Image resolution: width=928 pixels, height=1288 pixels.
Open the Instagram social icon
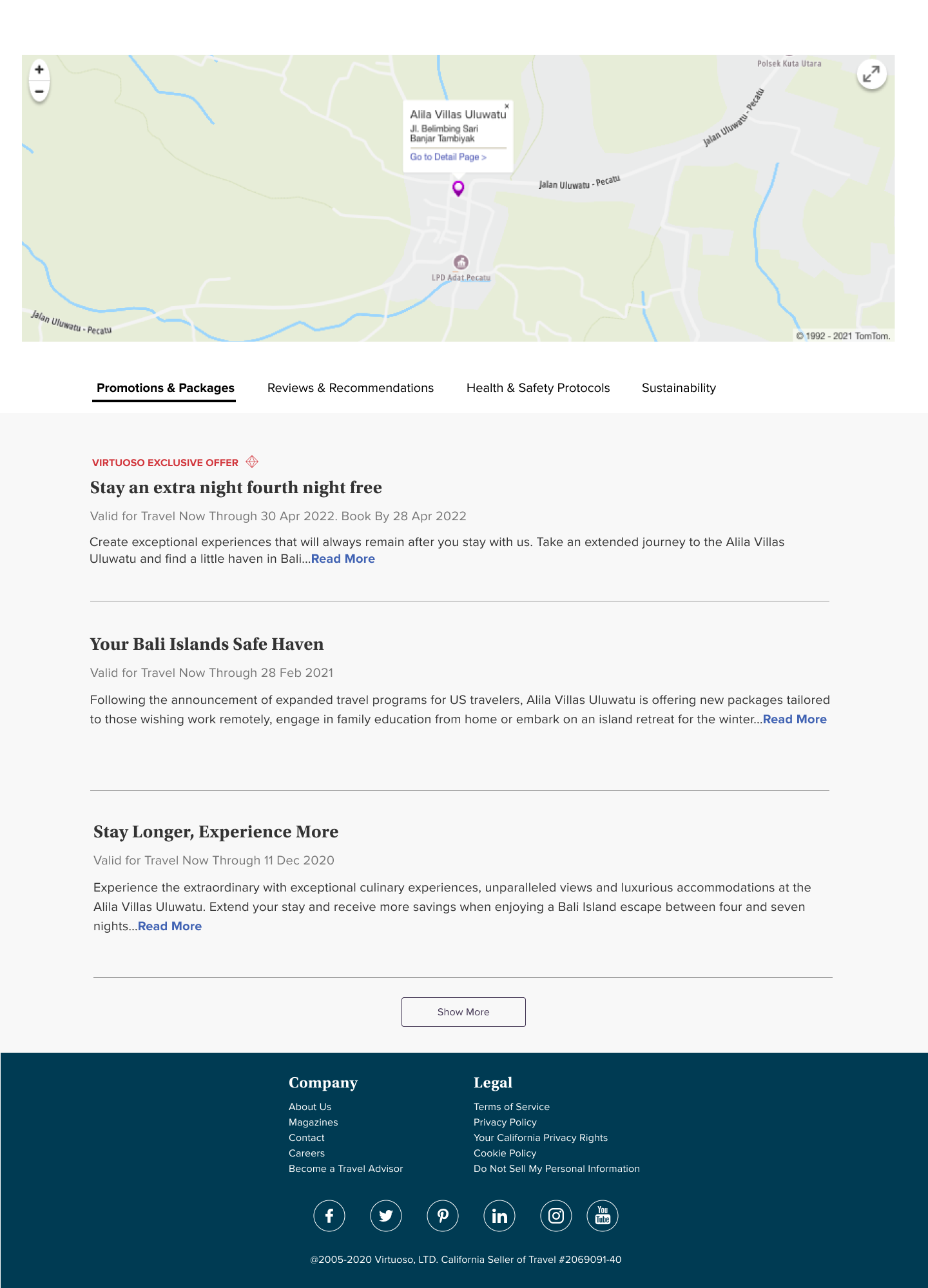tap(556, 1216)
